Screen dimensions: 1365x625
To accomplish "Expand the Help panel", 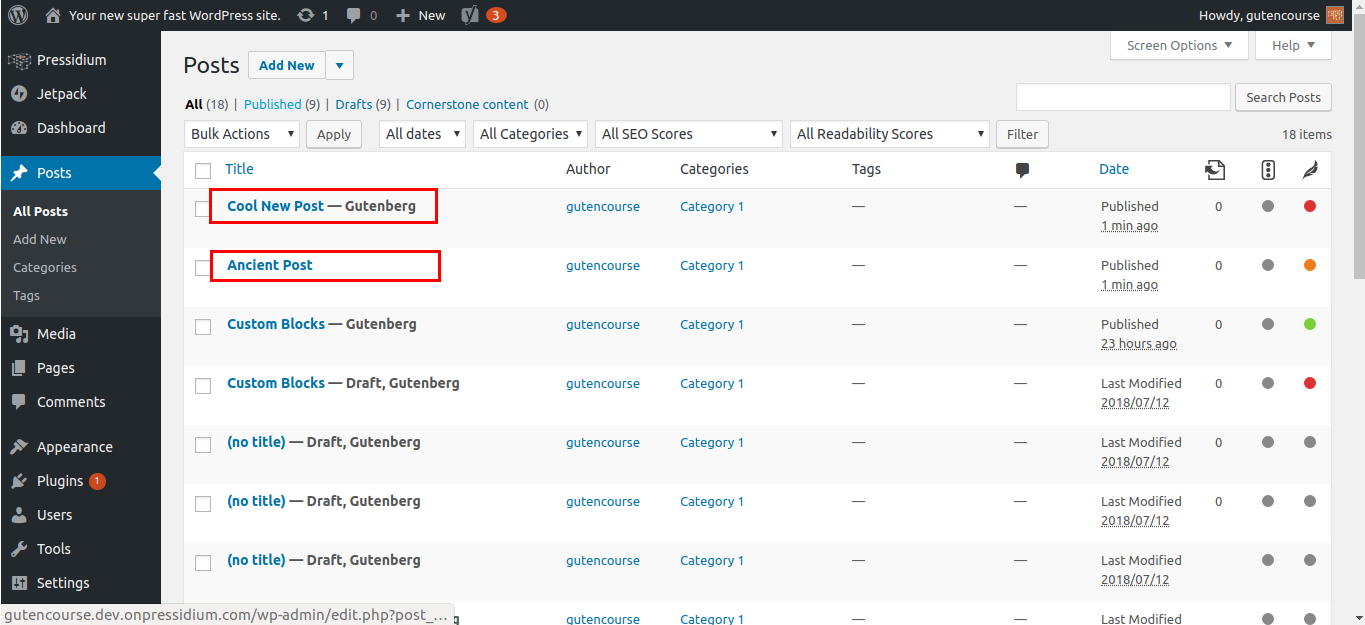I will tap(1294, 45).
